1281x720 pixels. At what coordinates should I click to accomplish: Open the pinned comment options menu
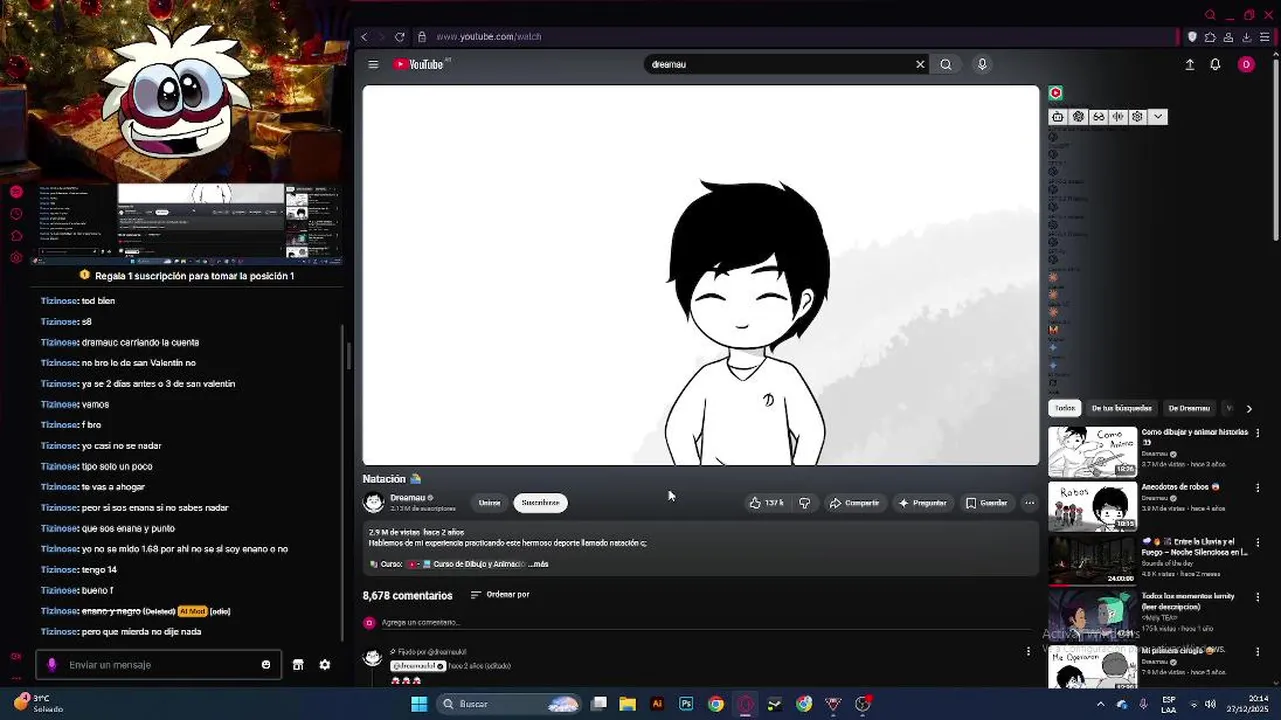coord(1028,652)
